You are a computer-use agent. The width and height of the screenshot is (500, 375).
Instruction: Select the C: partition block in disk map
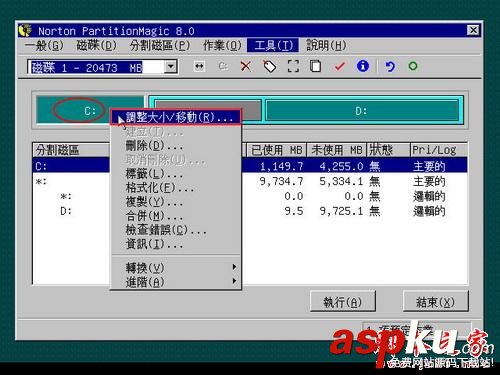[89, 110]
